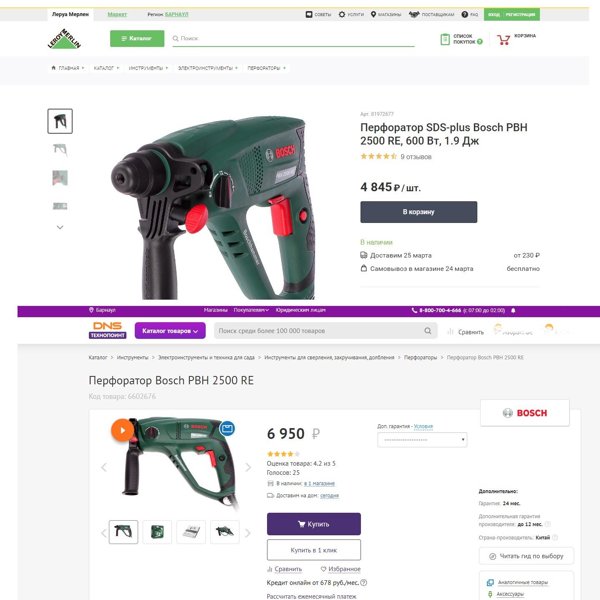The image size is (600, 600).
Task: Click the notification bell in purple bar
Action: [x=513, y=310]
